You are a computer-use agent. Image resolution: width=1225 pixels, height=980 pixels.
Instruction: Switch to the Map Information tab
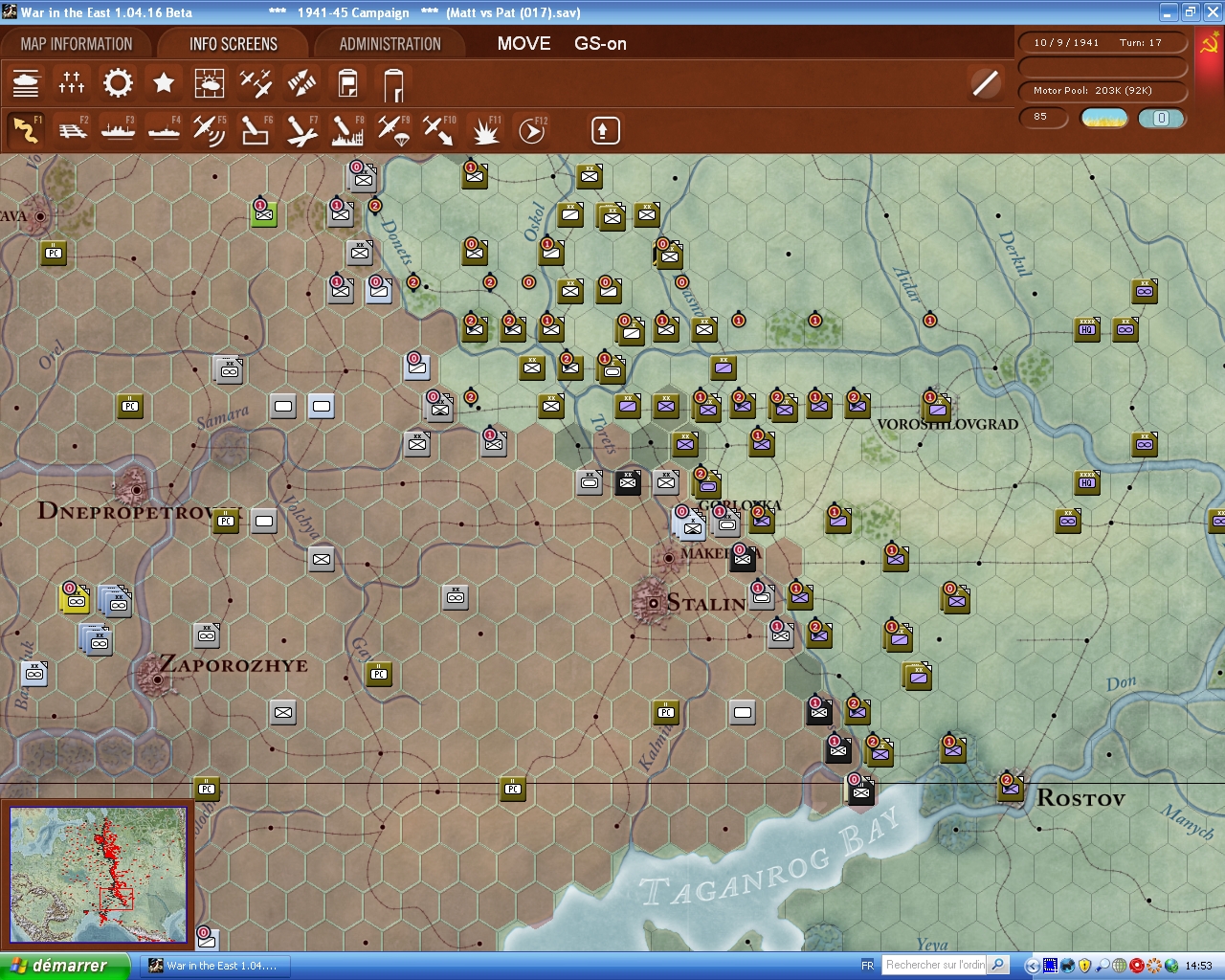[x=77, y=44]
